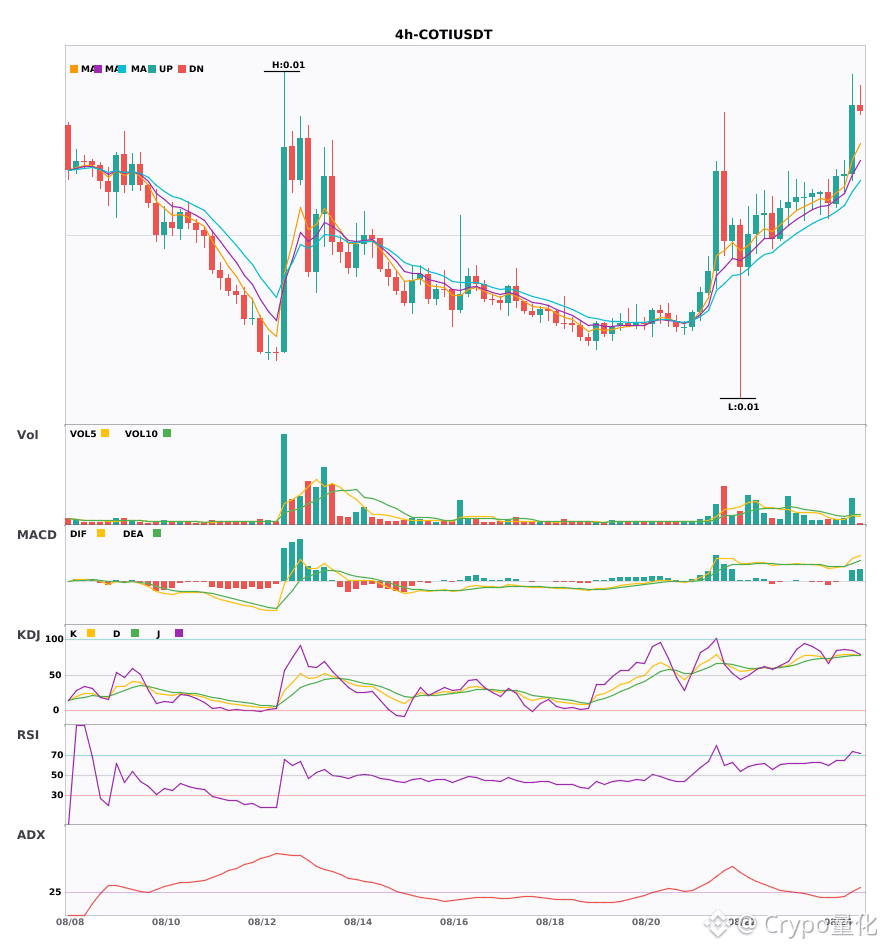Click the RSI axis value 50

pyautogui.click(x=57, y=775)
